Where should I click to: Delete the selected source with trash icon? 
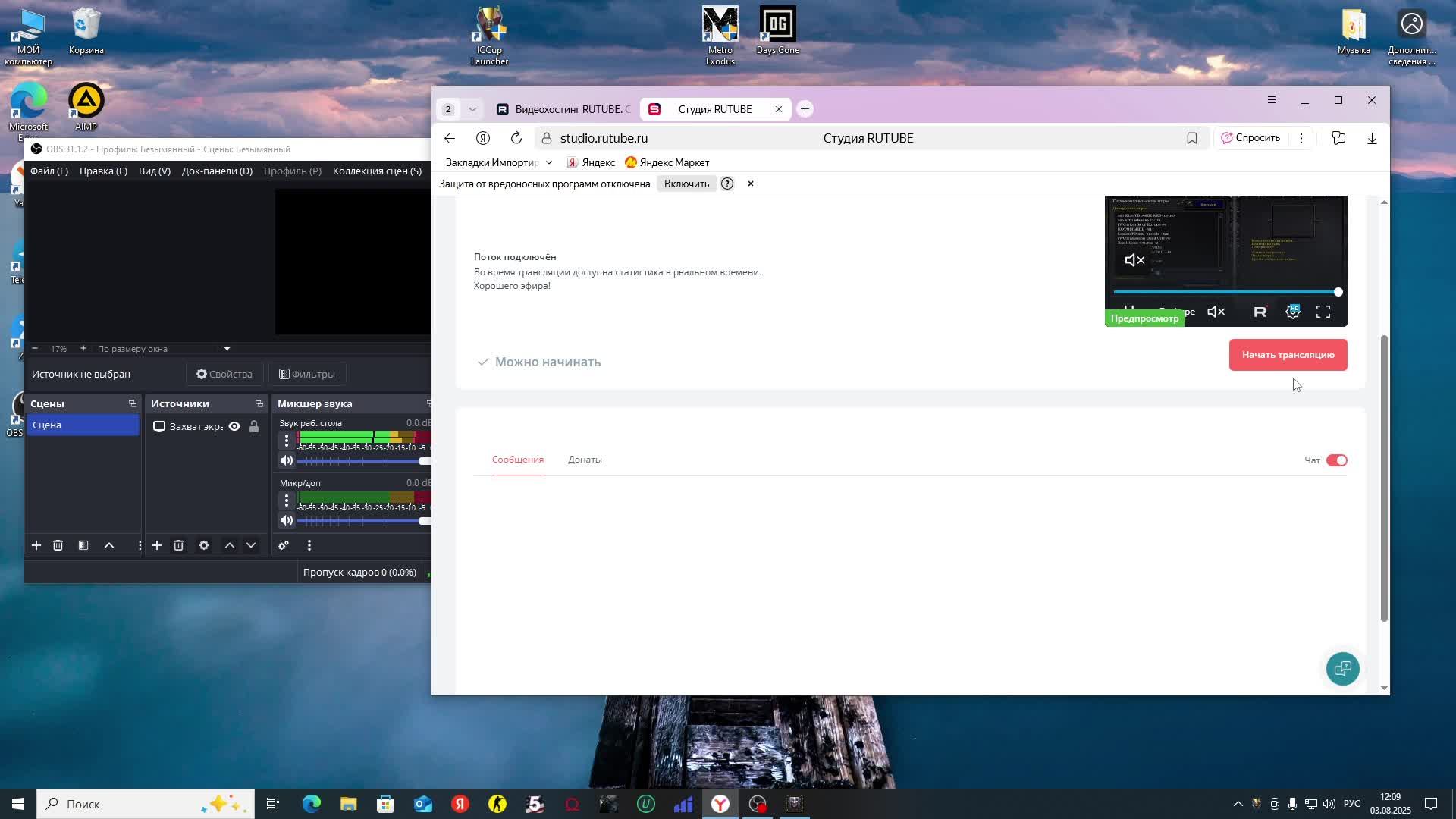(178, 545)
